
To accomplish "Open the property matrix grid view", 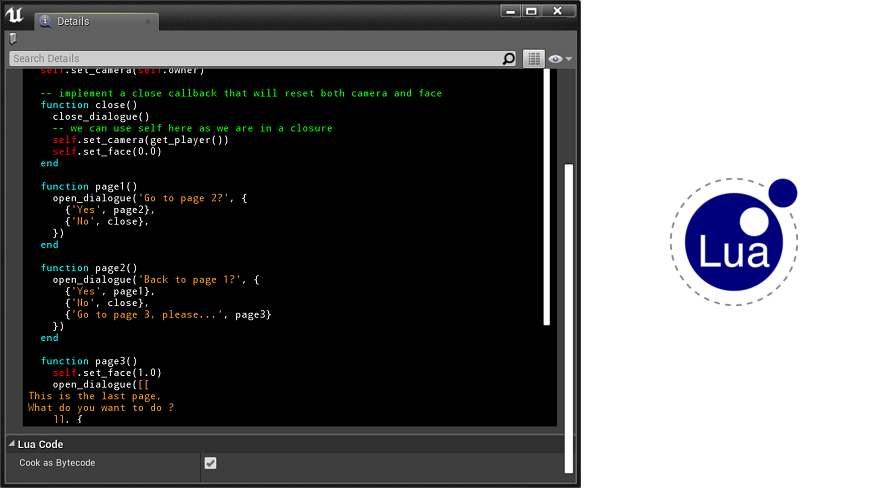I will [534, 59].
